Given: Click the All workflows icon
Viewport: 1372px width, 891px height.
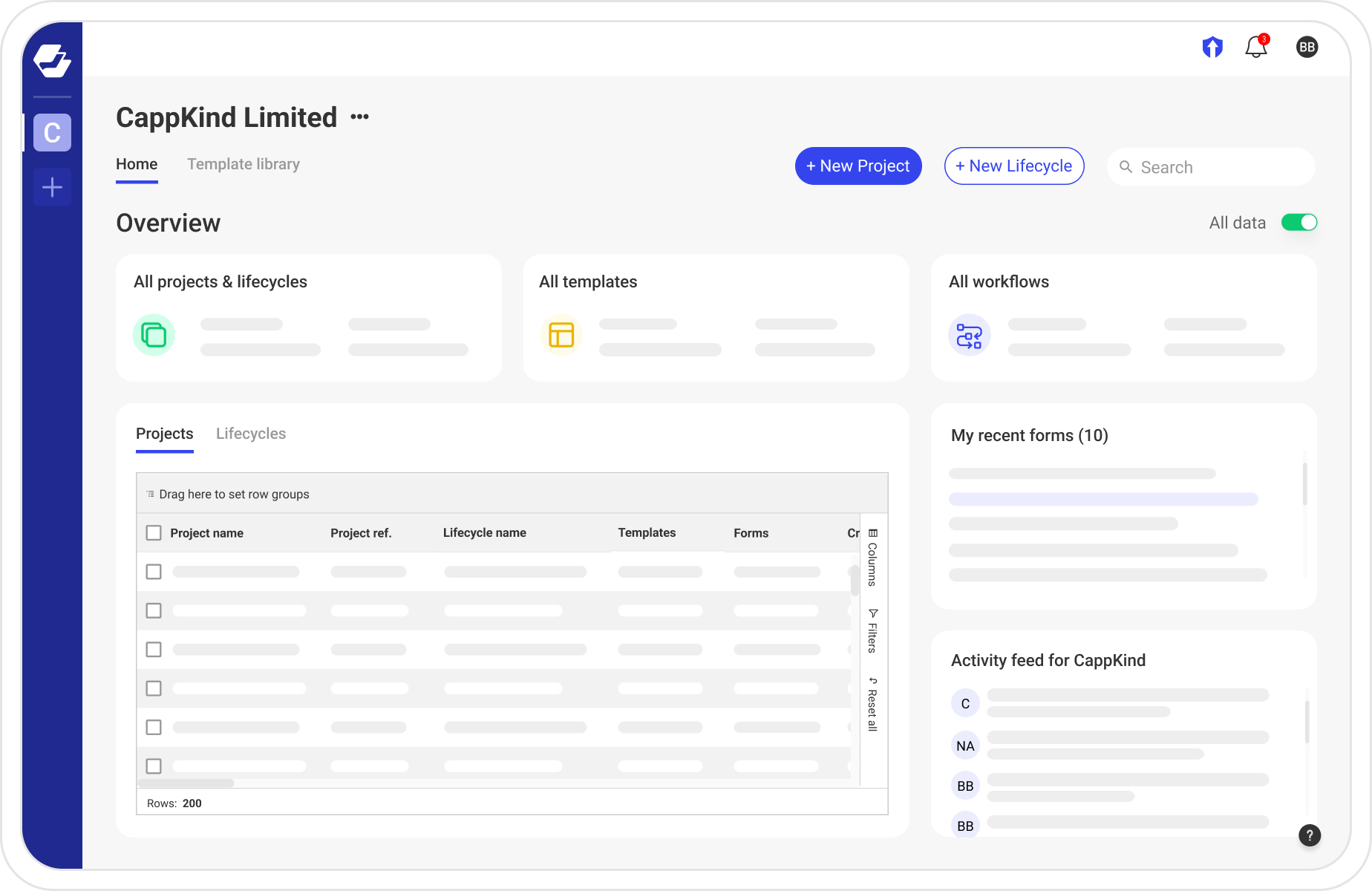Looking at the screenshot, I should tap(970, 335).
